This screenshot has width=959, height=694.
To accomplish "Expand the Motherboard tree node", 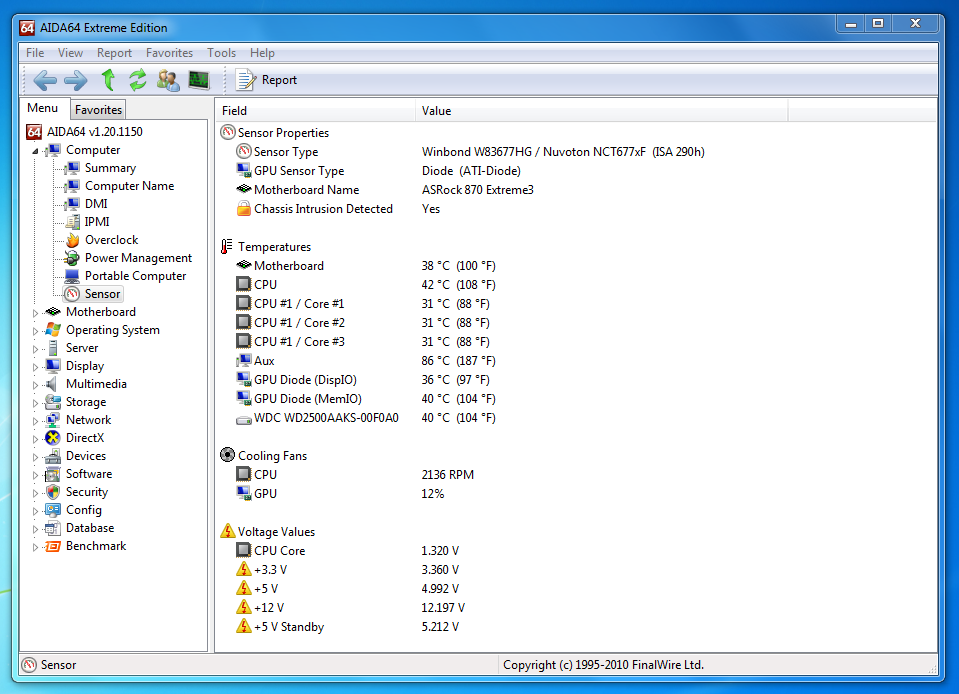I will tap(37, 313).
